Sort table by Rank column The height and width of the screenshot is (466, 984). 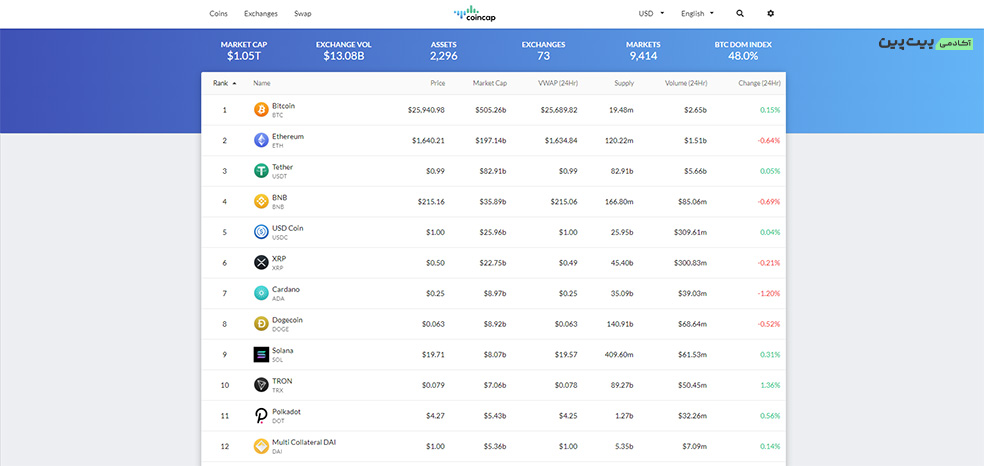click(x=225, y=83)
